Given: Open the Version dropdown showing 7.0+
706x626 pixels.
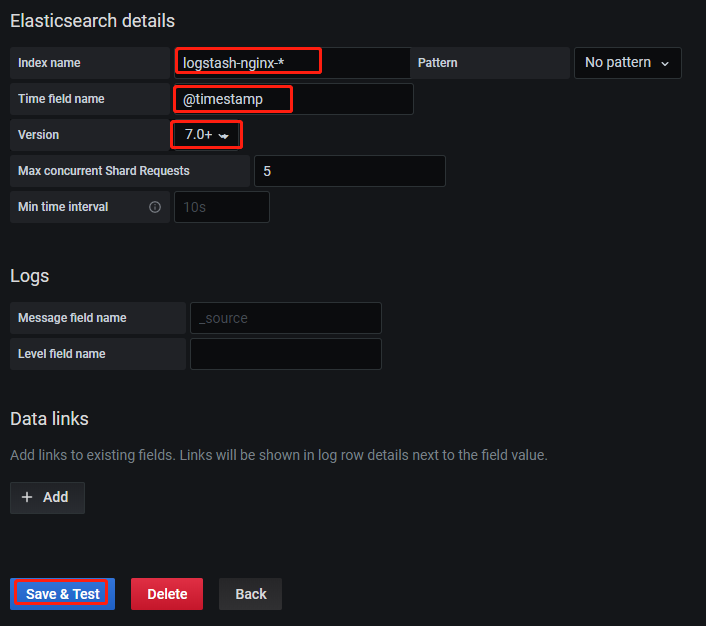Looking at the screenshot, I should pyautogui.click(x=206, y=135).
